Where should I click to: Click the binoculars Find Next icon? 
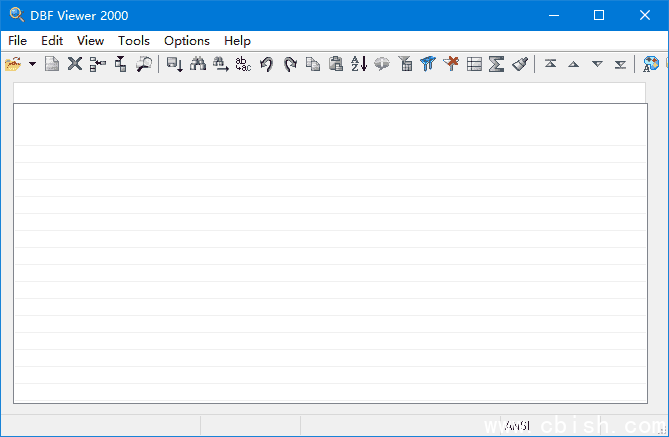coord(221,64)
